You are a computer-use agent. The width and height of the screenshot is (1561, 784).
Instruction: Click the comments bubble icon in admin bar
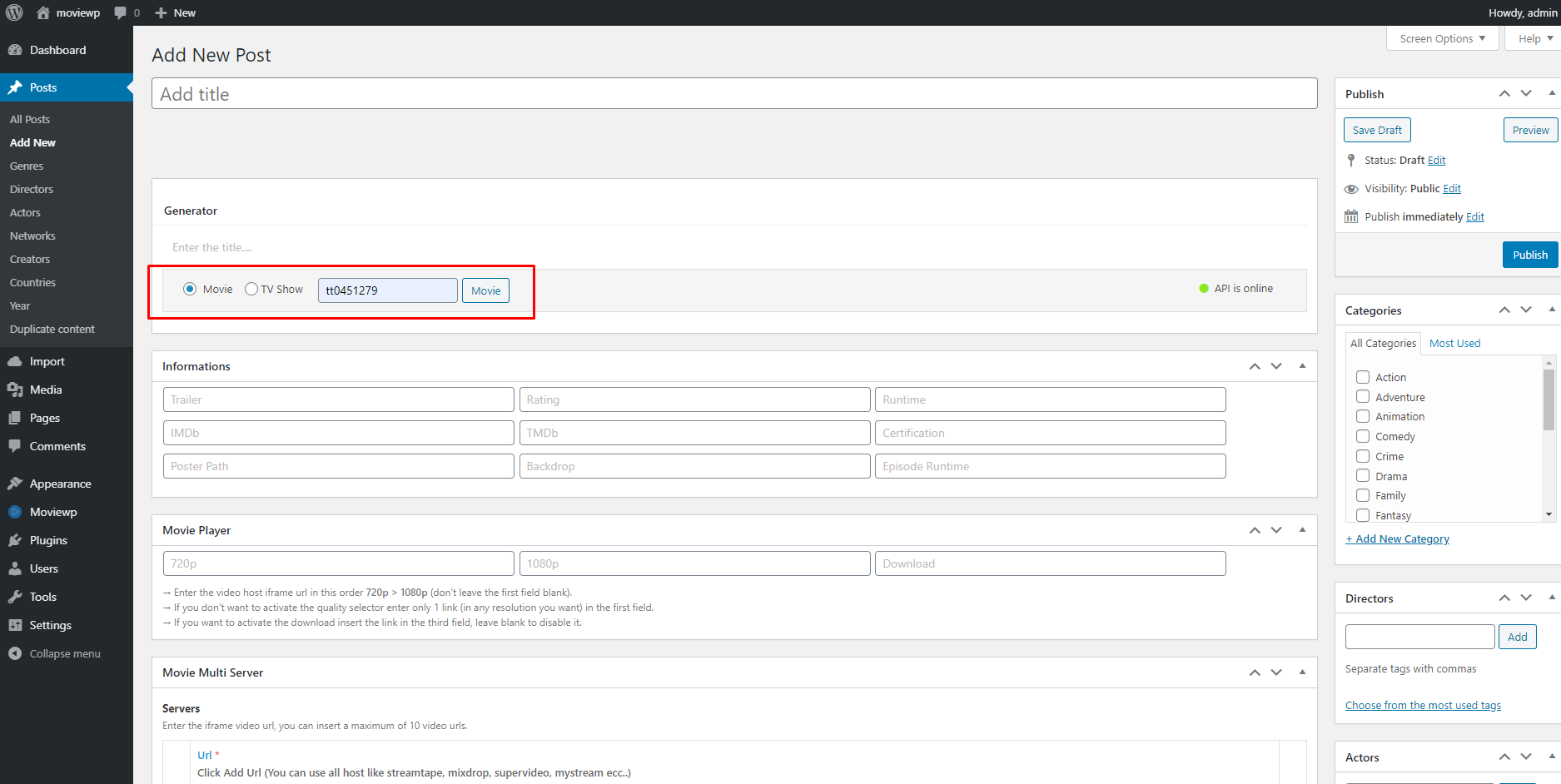(x=121, y=12)
